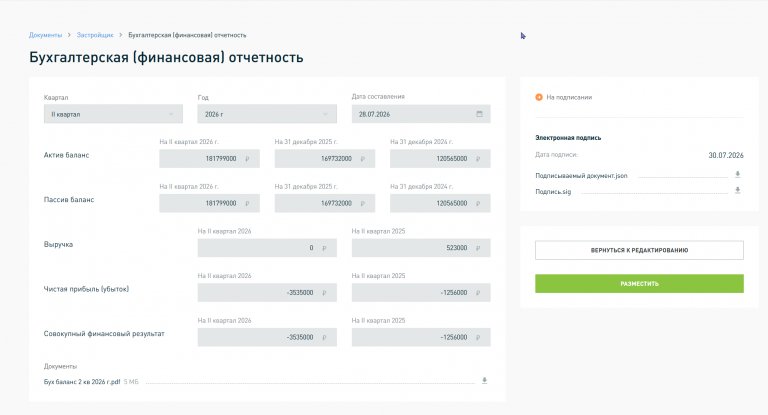The image size is (768, 415).
Task: Click the Дата составления date field
Action: click(421, 114)
